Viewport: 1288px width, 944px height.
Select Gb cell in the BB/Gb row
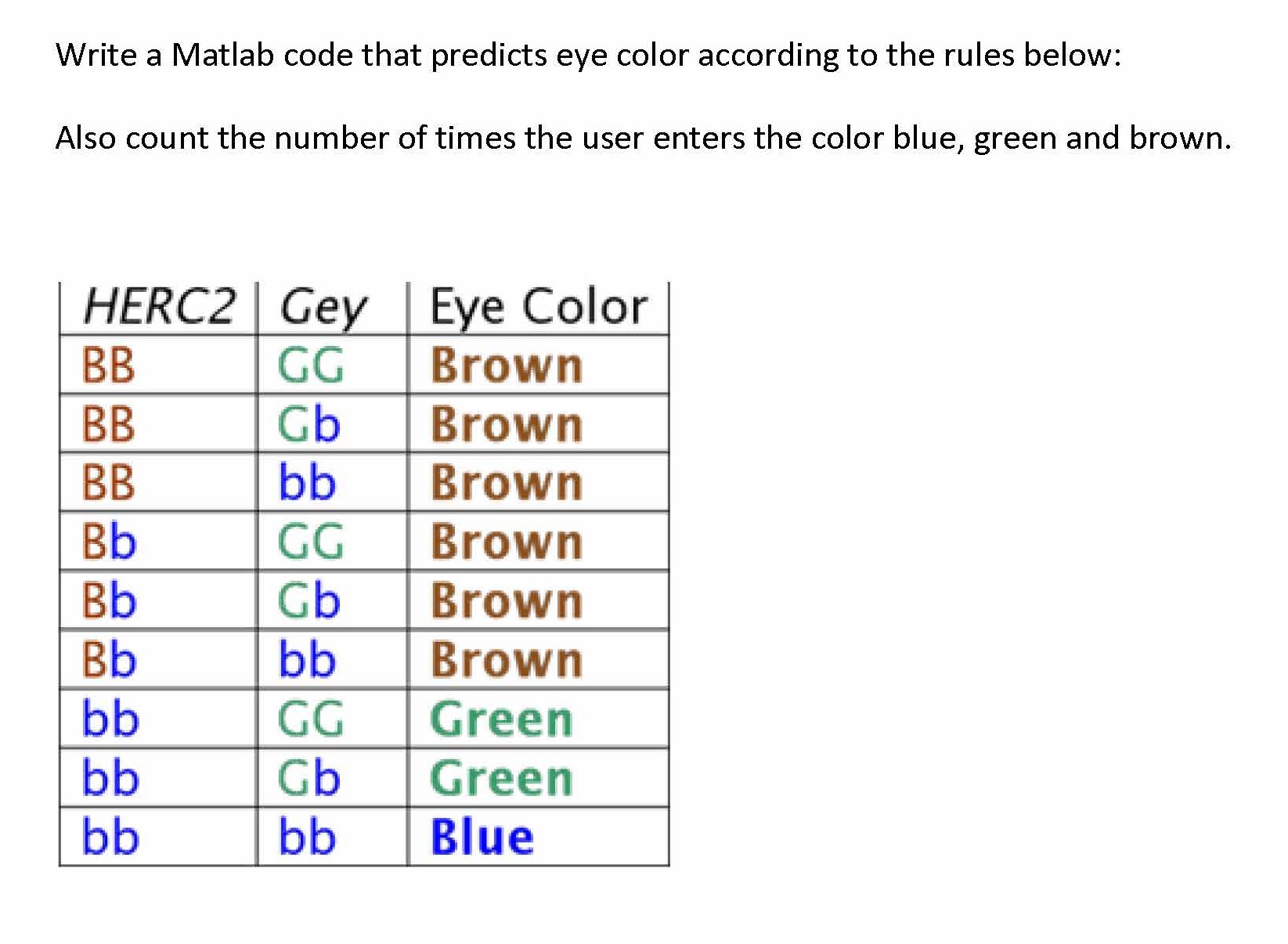tap(308, 425)
